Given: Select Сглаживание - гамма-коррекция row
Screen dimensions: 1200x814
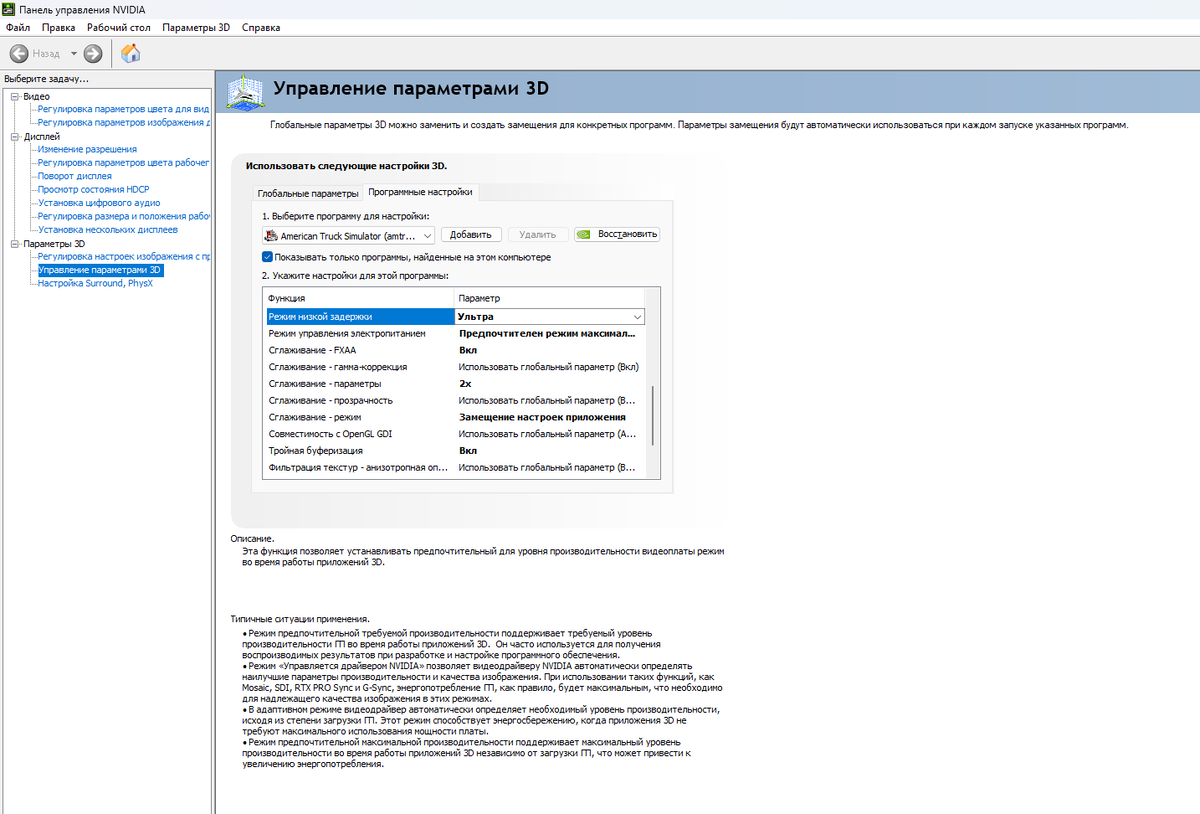Looking at the screenshot, I should [x=455, y=367].
